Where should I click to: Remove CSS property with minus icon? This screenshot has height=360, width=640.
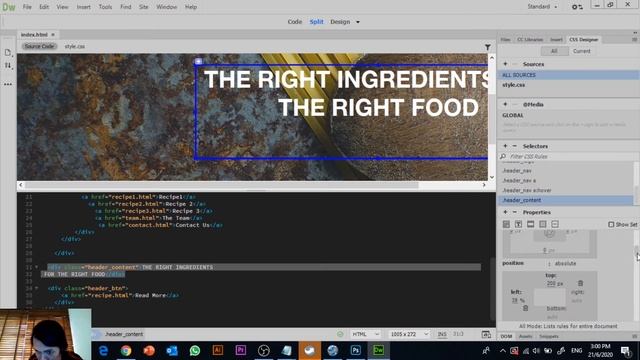pos(515,212)
